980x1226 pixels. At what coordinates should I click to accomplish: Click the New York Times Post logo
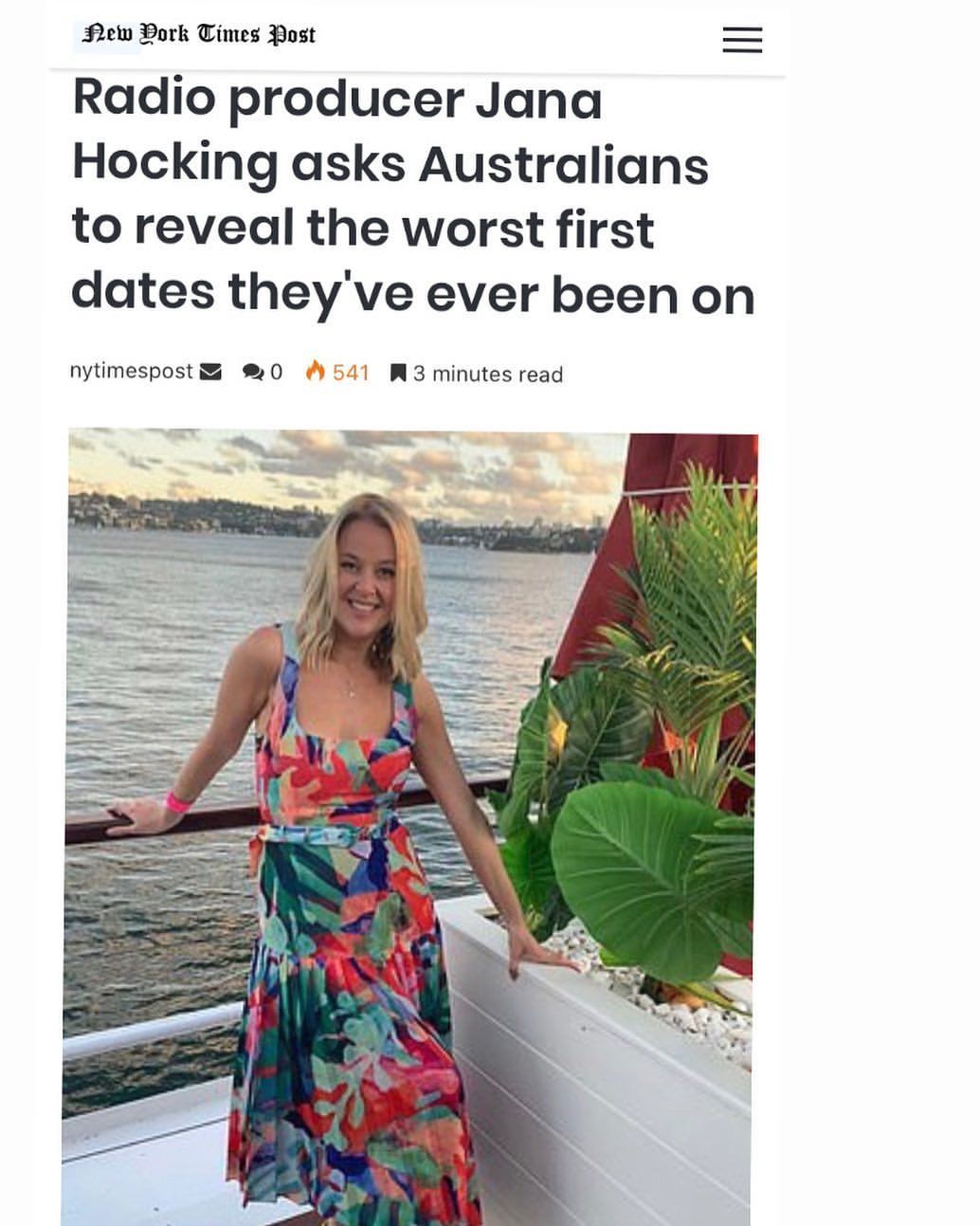point(199,34)
